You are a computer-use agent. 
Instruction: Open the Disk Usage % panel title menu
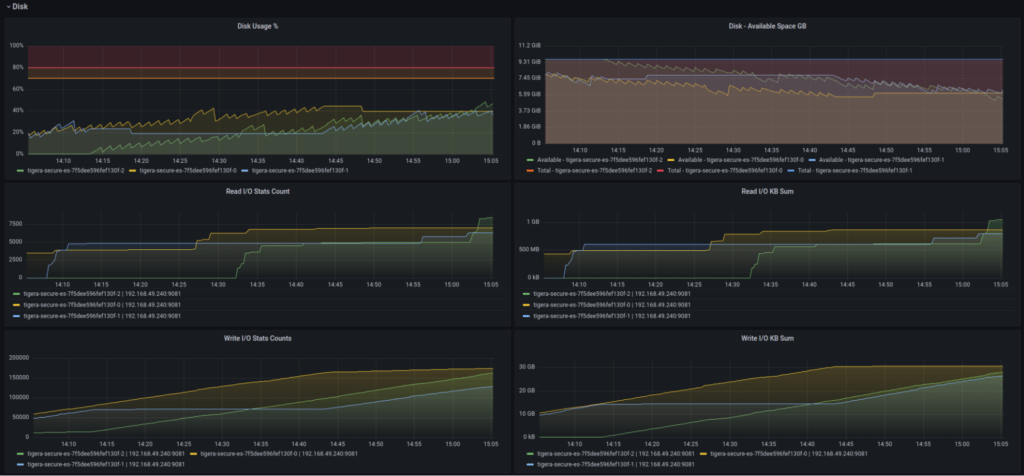[x=257, y=27]
